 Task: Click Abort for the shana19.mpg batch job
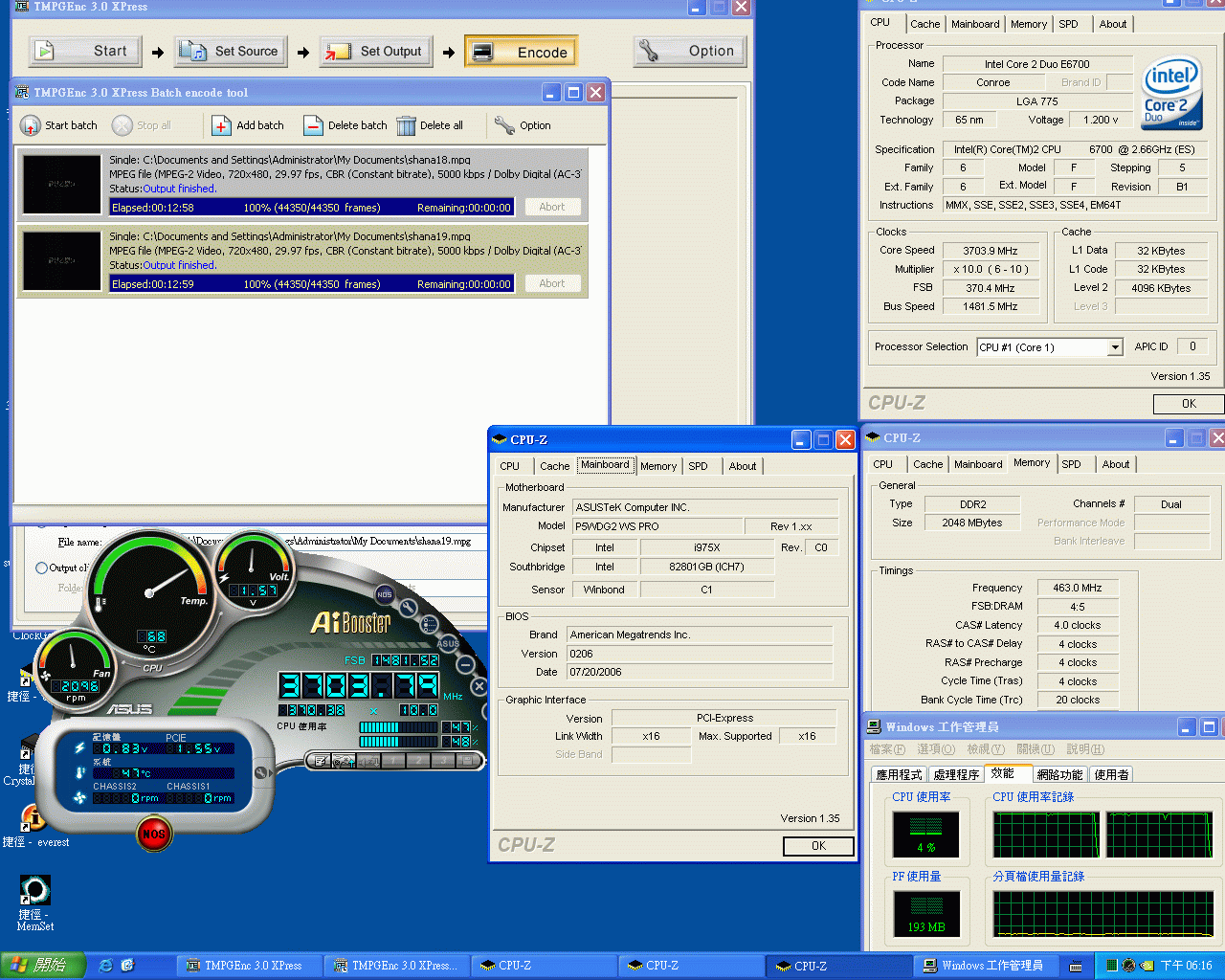click(x=552, y=283)
